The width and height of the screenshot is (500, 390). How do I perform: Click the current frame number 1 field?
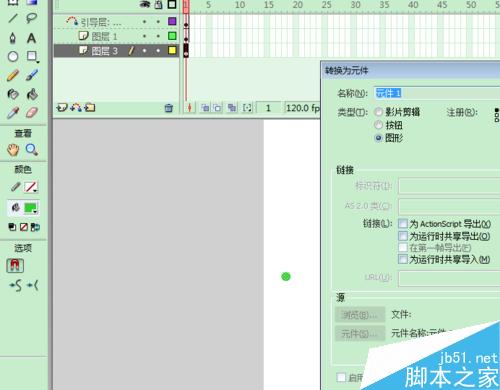(268, 108)
